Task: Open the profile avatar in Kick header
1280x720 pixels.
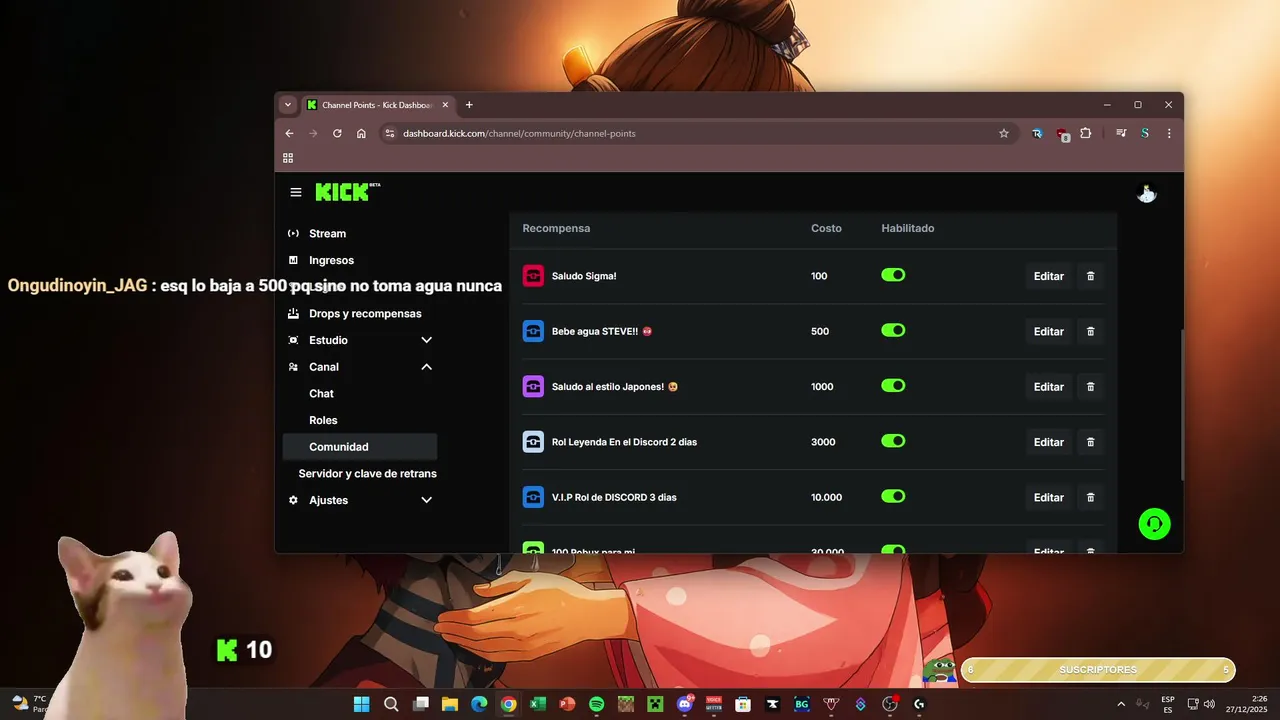Action: (1146, 193)
